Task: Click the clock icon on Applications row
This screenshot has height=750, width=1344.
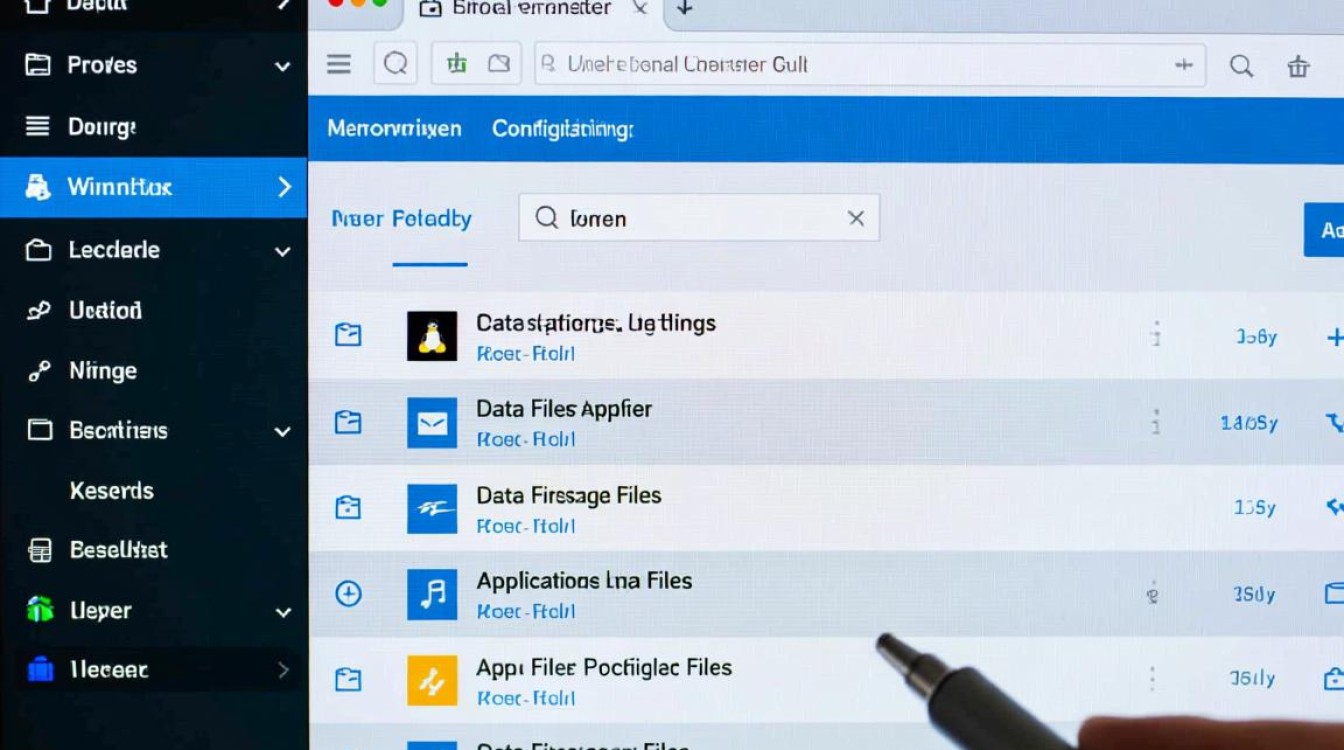Action: pyautogui.click(x=347, y=595)
